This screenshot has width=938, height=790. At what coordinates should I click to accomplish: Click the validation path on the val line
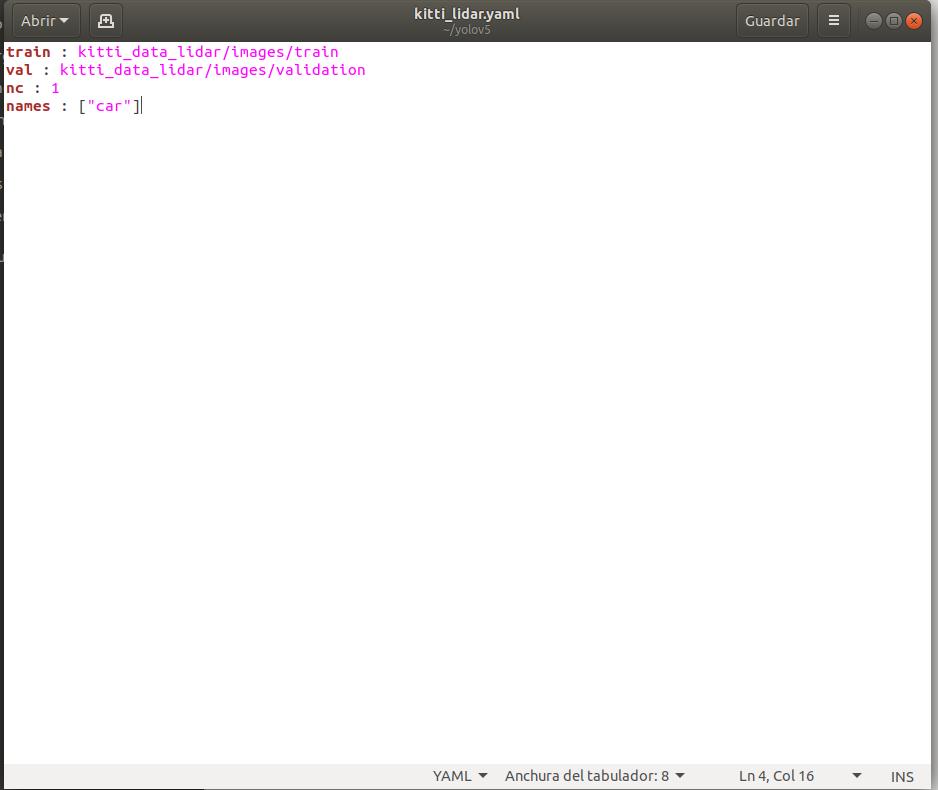(x=320, y=69)
